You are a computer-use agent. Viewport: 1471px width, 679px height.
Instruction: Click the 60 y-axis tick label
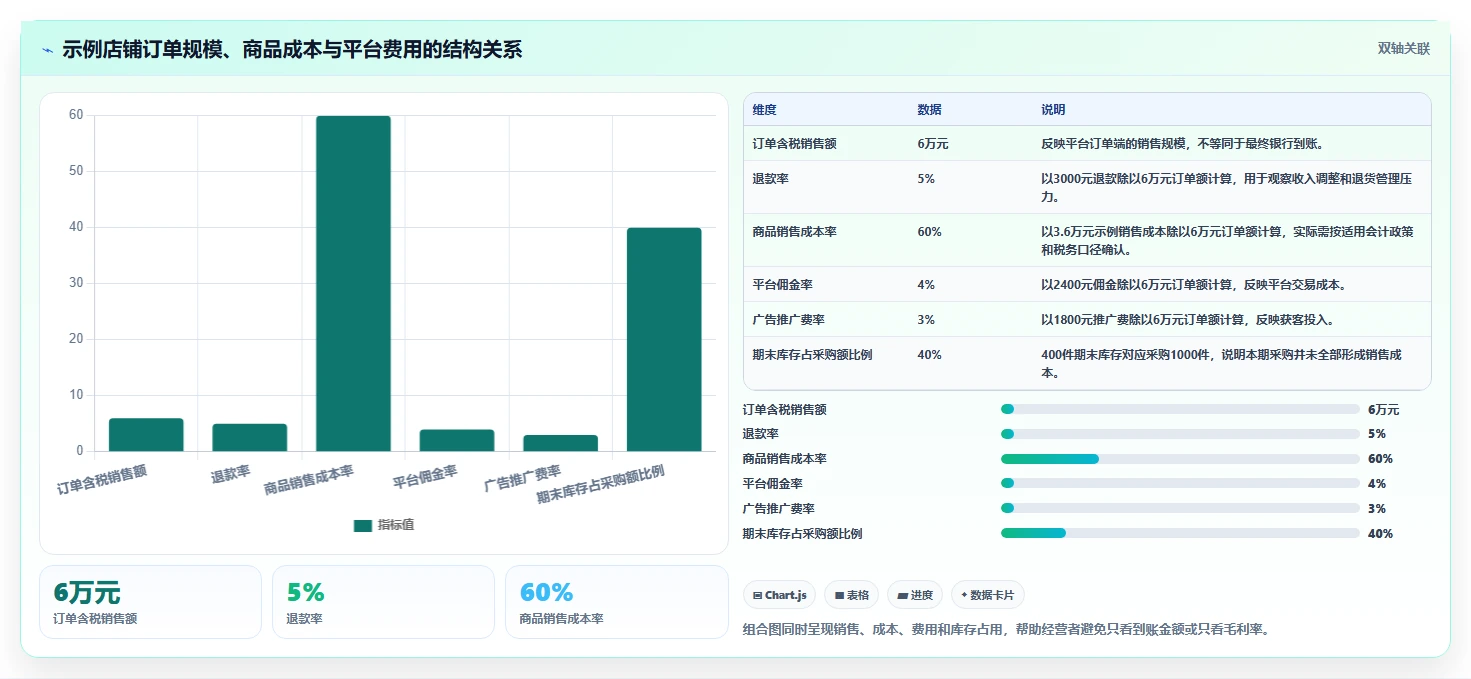pyautogui.click(x=76, y=115)
